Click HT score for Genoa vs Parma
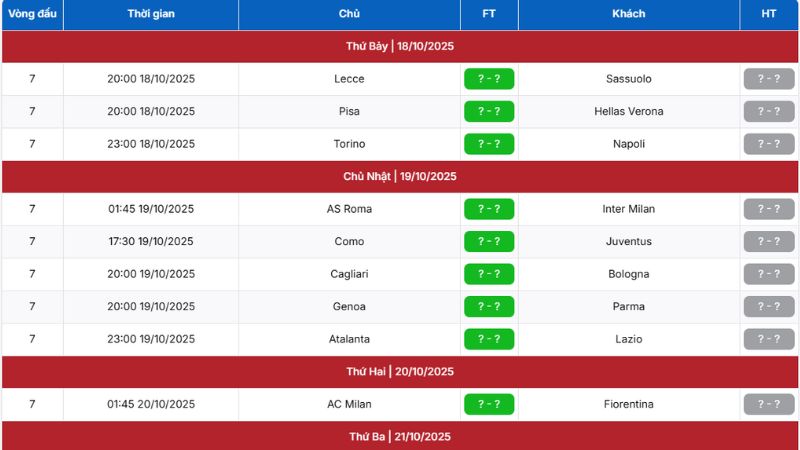This screenshot has width=800, height=450. [768, 306]
